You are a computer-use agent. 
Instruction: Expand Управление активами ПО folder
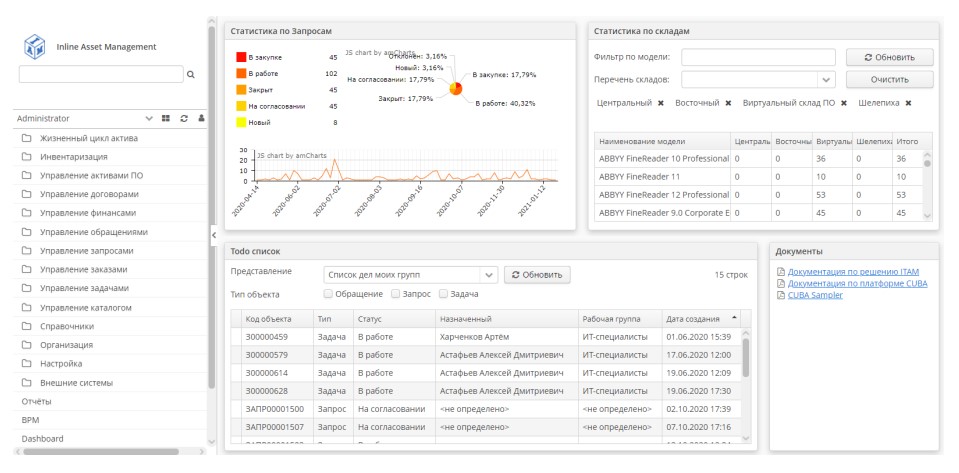click(x=109, y=176)
